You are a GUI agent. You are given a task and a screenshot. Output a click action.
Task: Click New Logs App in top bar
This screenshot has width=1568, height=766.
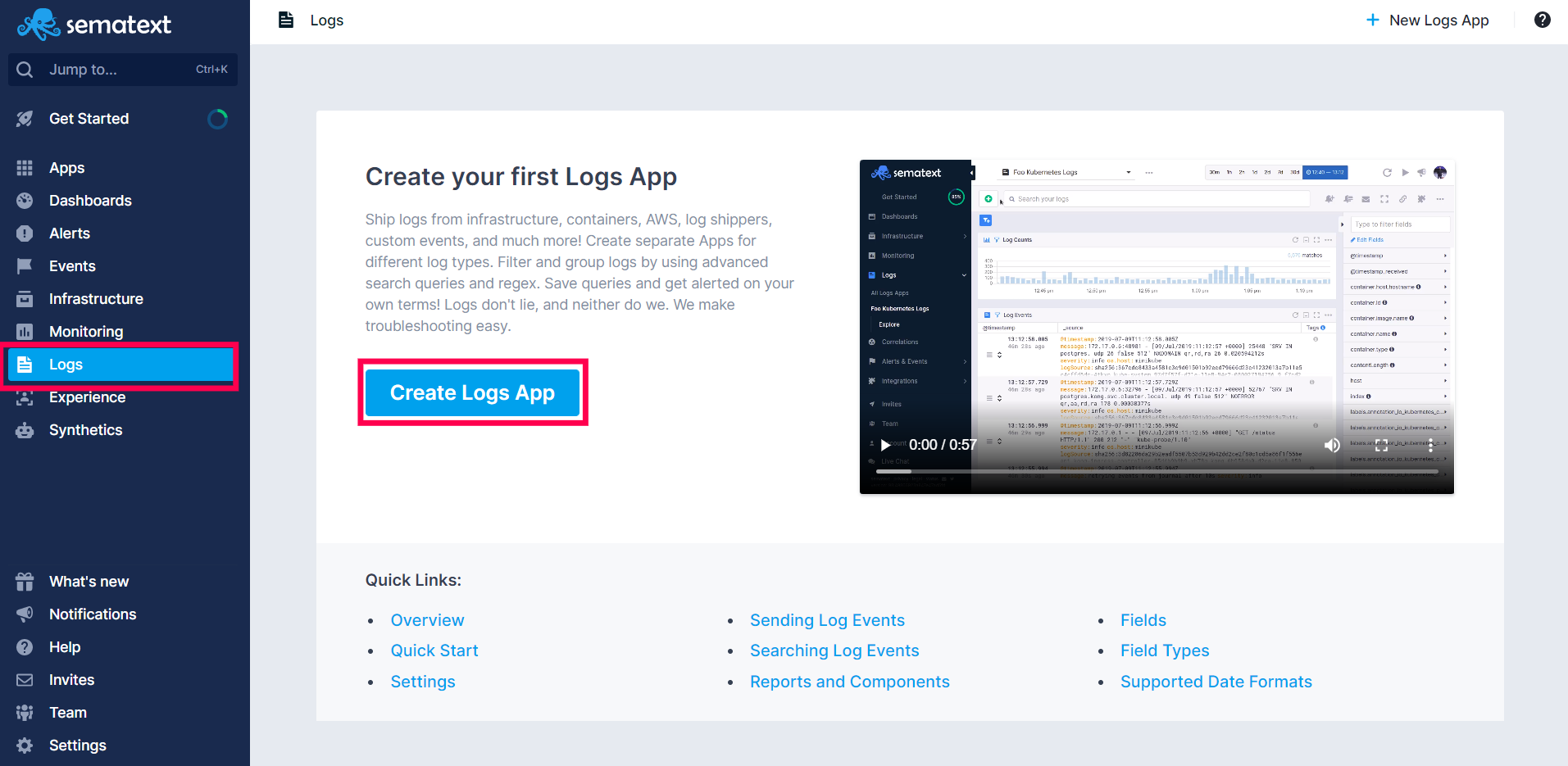tap(1427, 20)
